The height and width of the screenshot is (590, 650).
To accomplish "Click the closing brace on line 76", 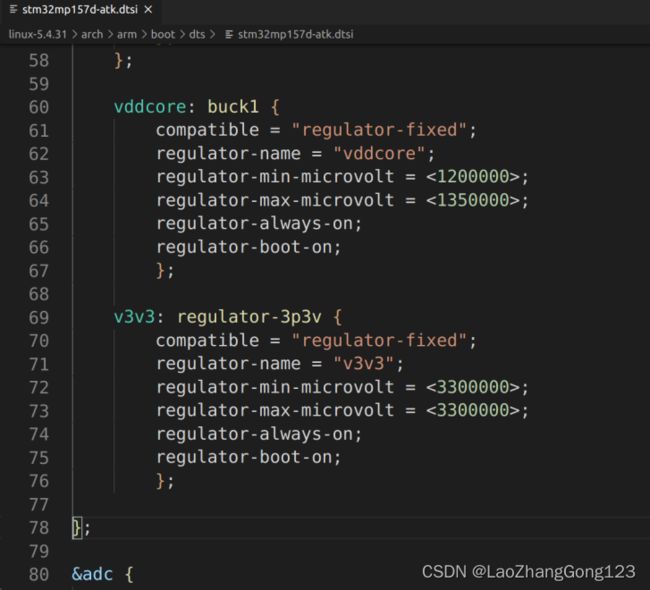I will (161, 481).
